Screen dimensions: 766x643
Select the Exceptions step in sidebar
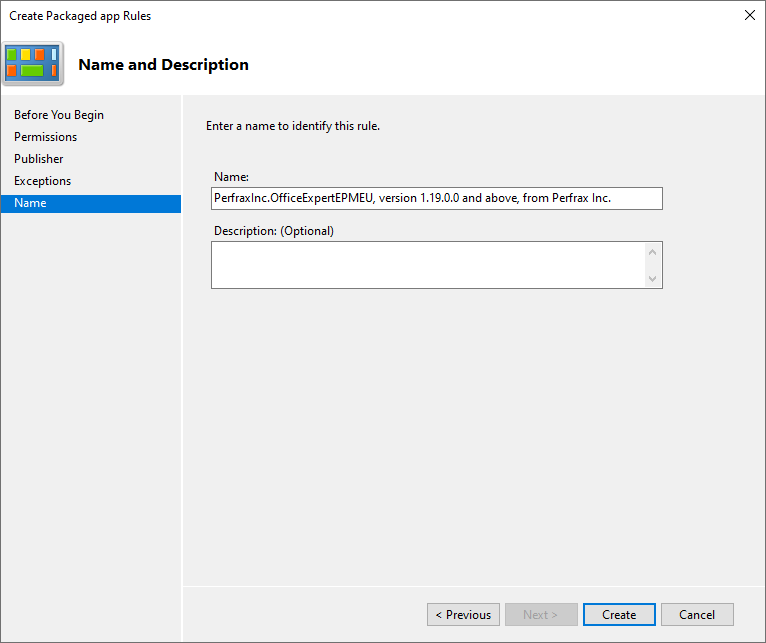pos(43,181)
